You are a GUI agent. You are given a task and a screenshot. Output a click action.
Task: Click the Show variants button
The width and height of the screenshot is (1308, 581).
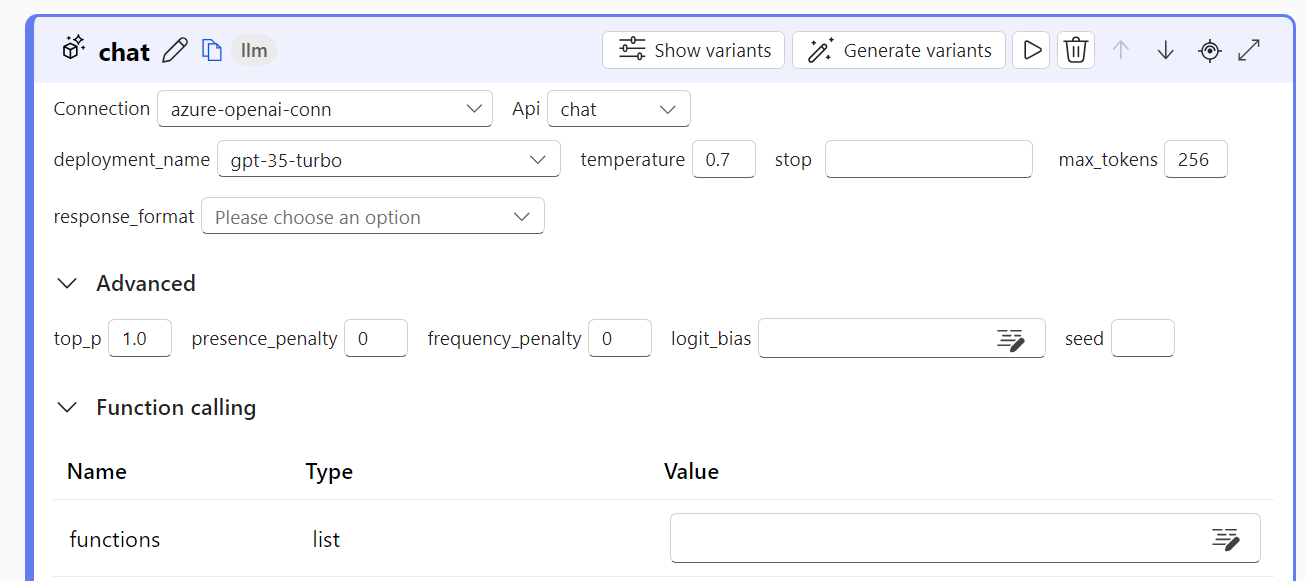694,50
